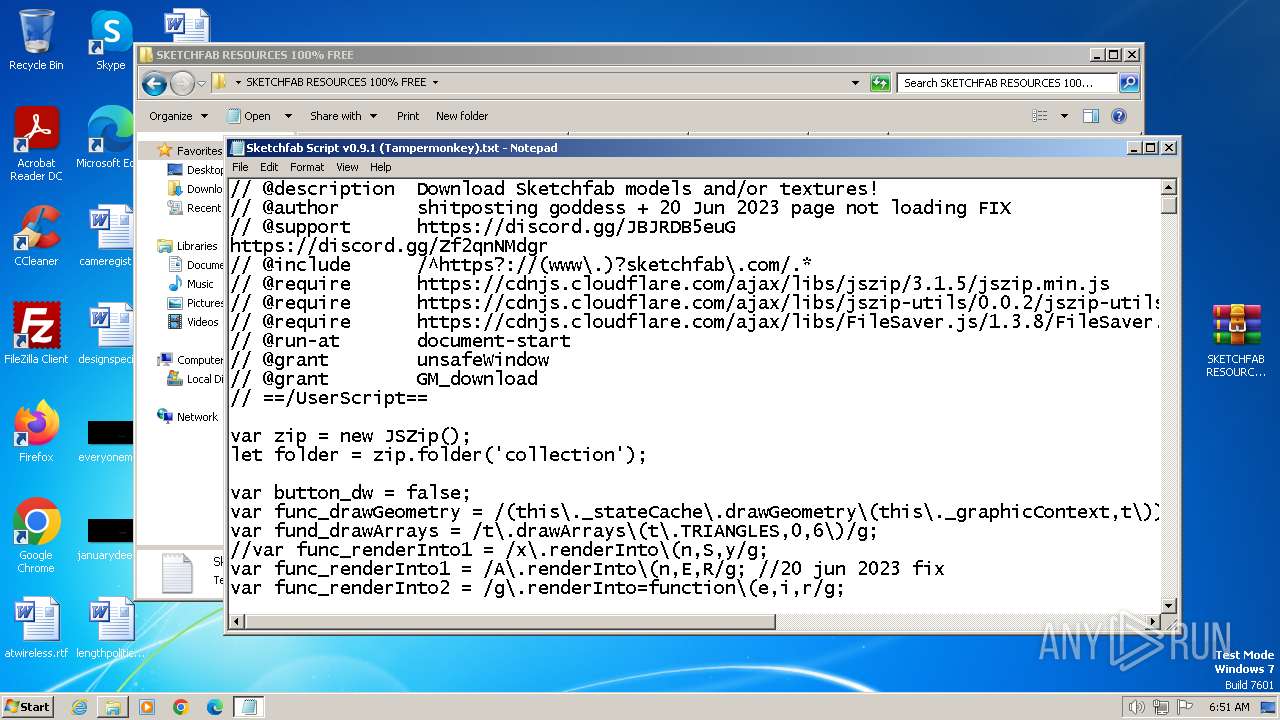Click the volume speaker tray icon

(1136, 707)
